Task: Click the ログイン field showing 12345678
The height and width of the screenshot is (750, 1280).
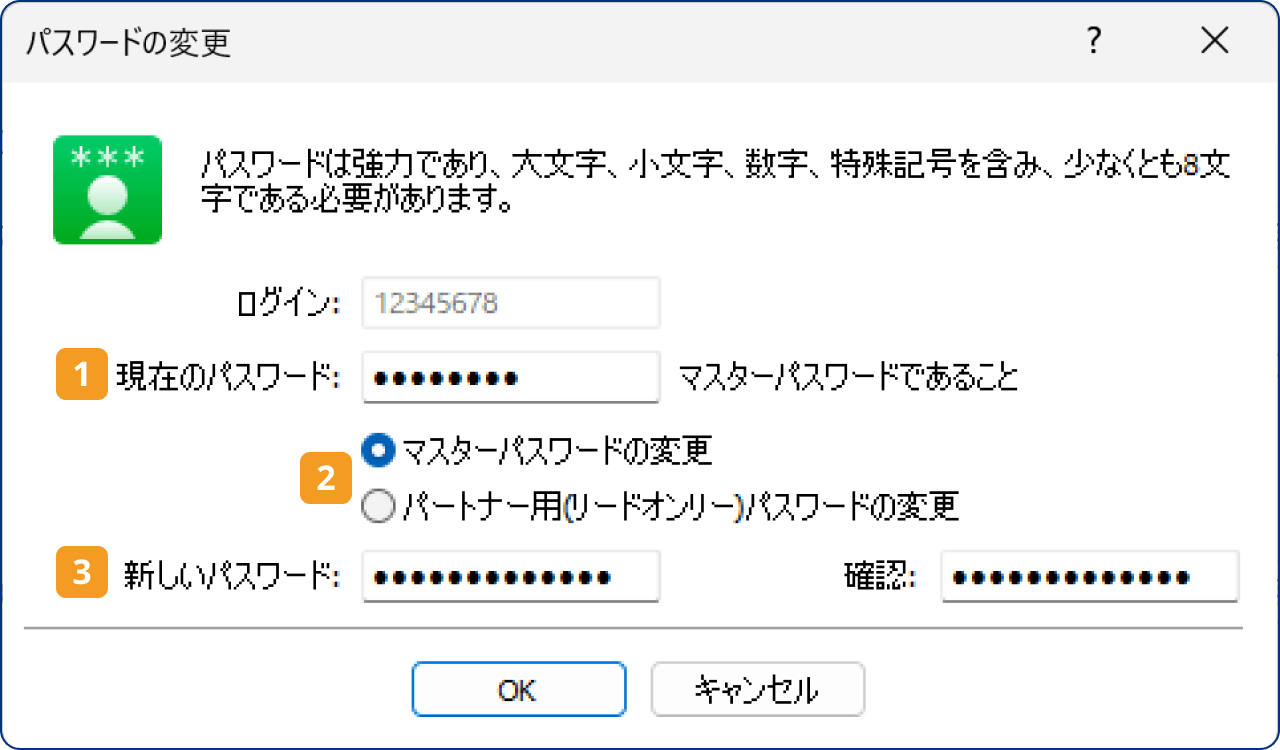Action: (x=510, y=303)
